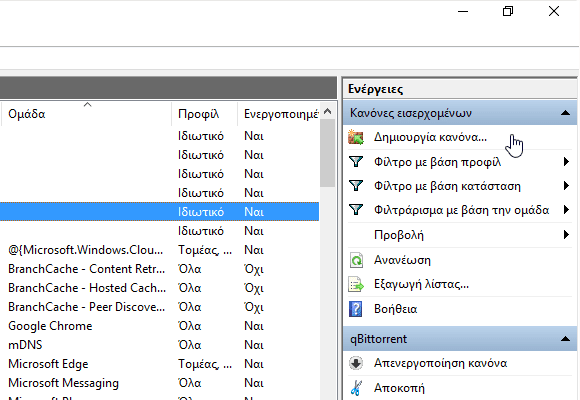The image size is (580, 400).
Task: Select BranchCache - Peer Discove... row
Action: click(x=159, y=307)
